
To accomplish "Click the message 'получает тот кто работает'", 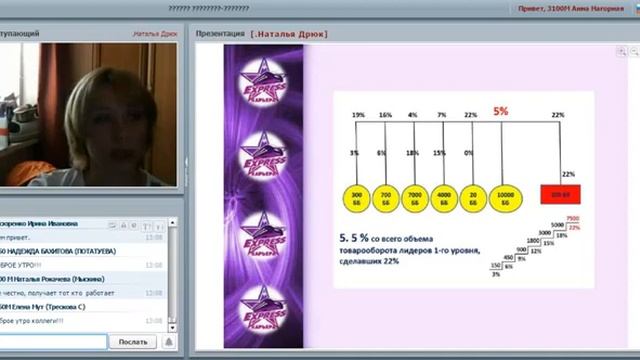I will coord(57,293).
